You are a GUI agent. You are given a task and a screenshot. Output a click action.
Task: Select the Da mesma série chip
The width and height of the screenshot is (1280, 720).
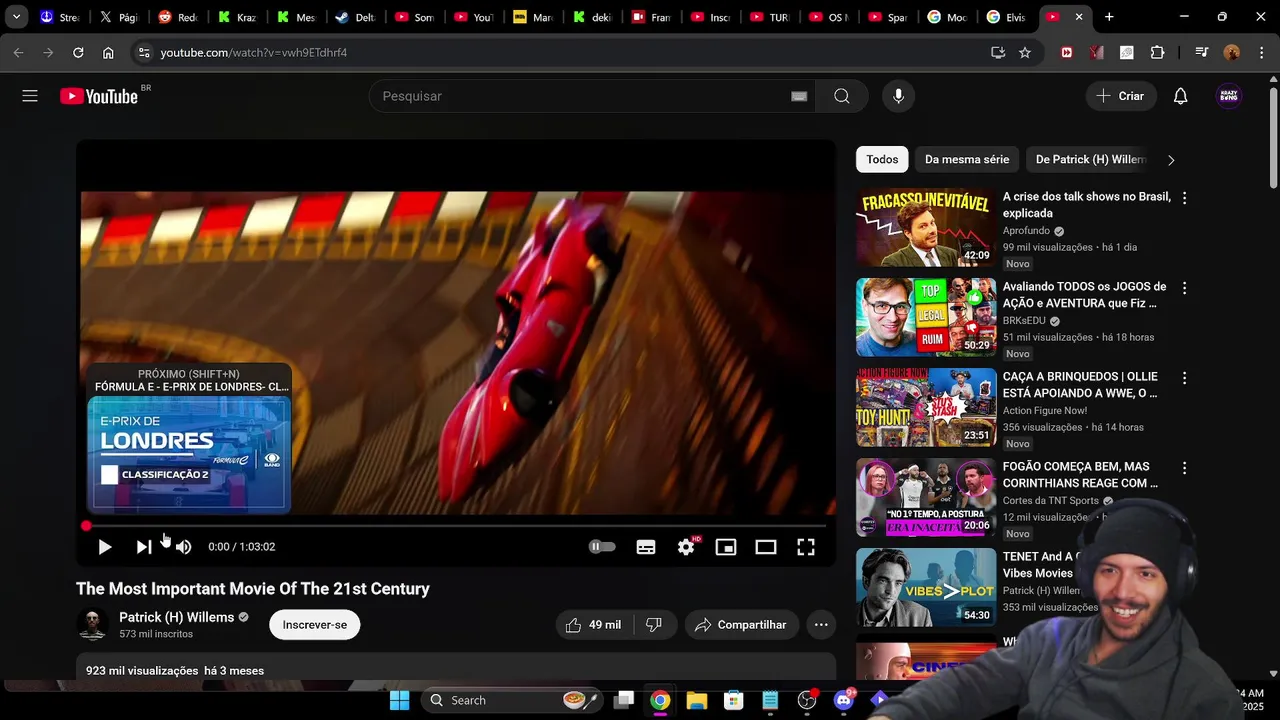967,159
